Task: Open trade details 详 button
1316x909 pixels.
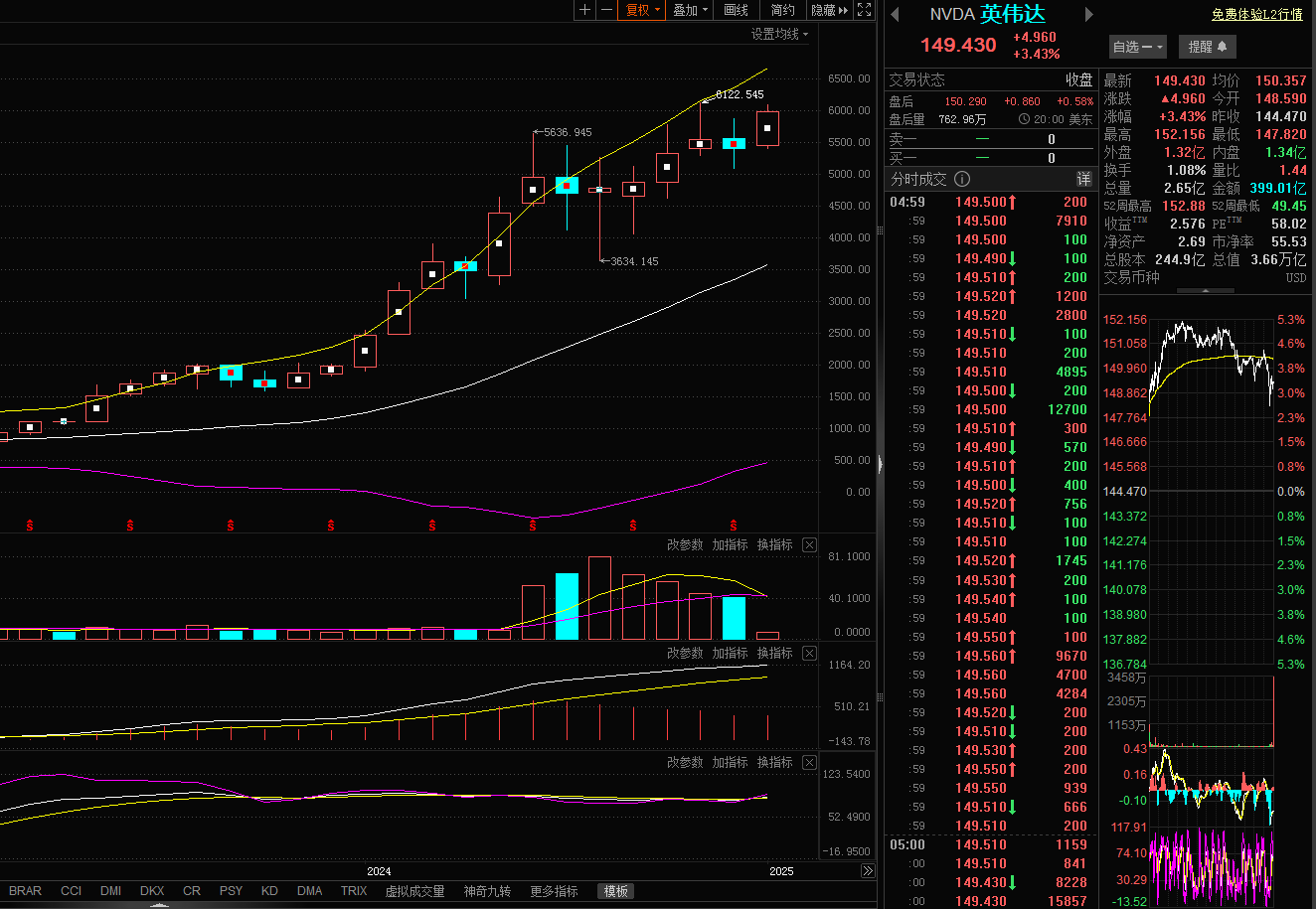Action: point(1084,179)
